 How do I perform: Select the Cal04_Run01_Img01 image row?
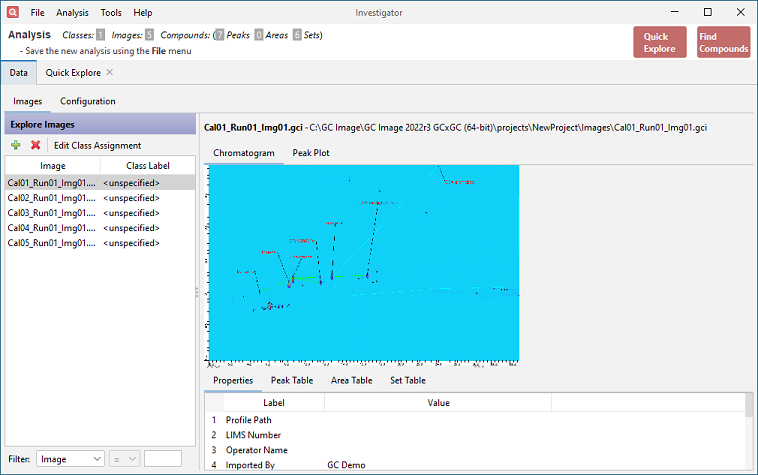click(x=100, y=228)
